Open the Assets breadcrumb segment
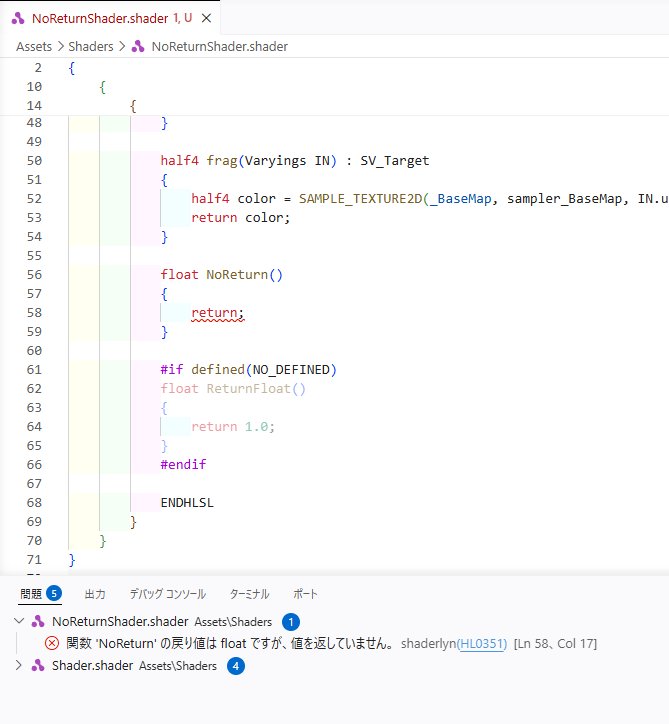Image resolution: width=669 pixels, height=724 pixels. (34, 47)
